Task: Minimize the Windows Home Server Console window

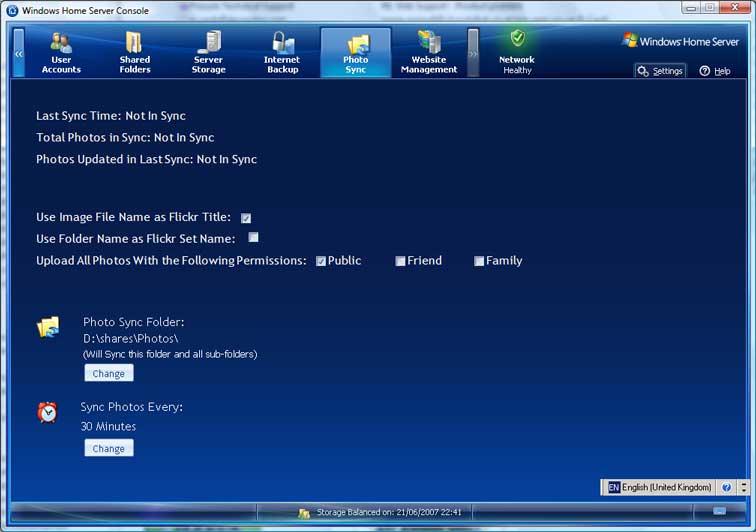Action: pos(692,7)
